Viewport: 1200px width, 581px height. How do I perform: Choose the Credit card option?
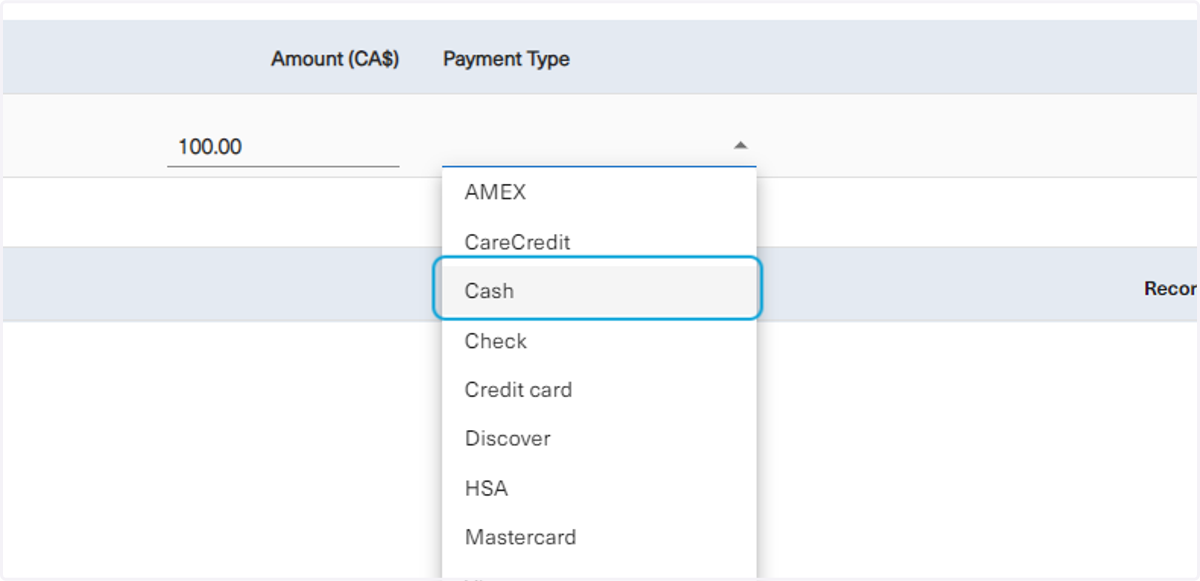[x=599, y=390]
